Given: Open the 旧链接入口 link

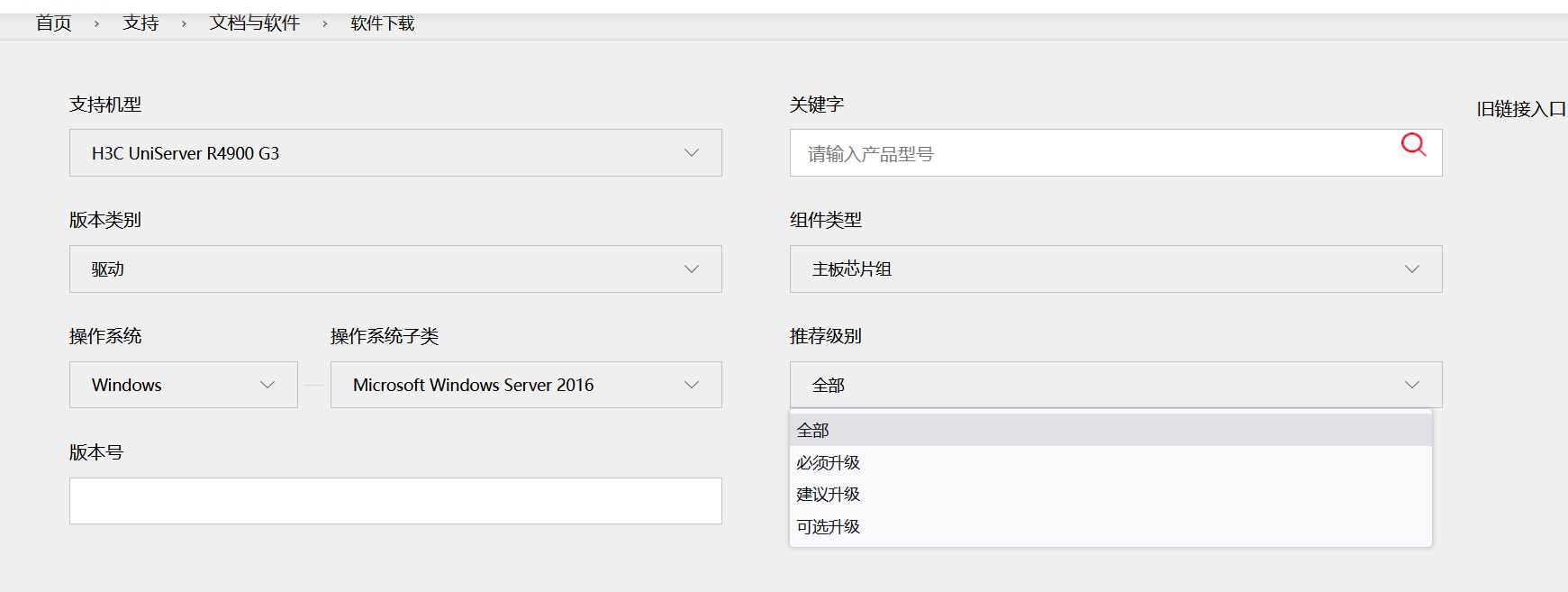Looking at the screenshot, I should [1521, 109].
